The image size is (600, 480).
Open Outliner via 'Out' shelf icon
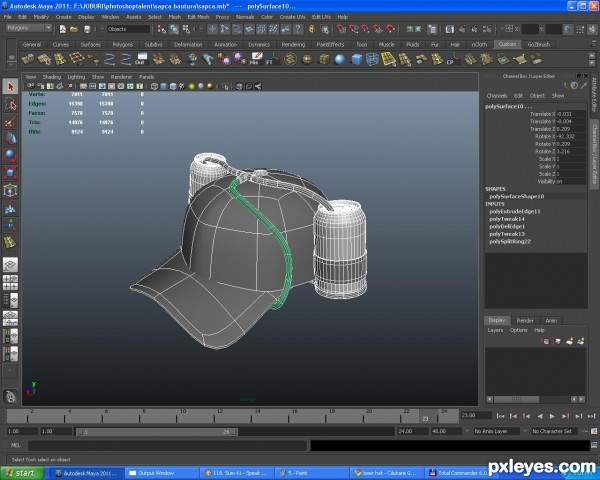point(142,59)
